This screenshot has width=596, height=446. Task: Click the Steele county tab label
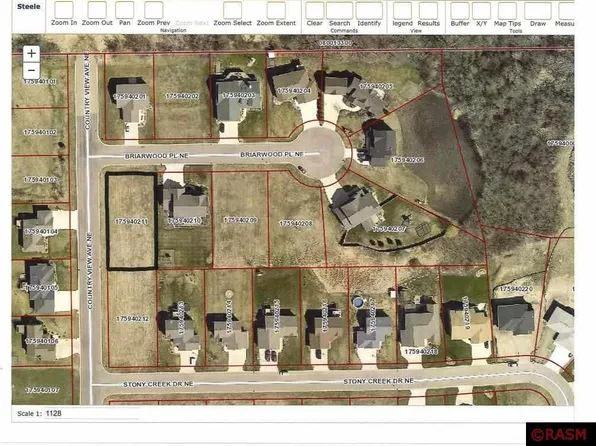pyautogui.click(x=29, y=6)
